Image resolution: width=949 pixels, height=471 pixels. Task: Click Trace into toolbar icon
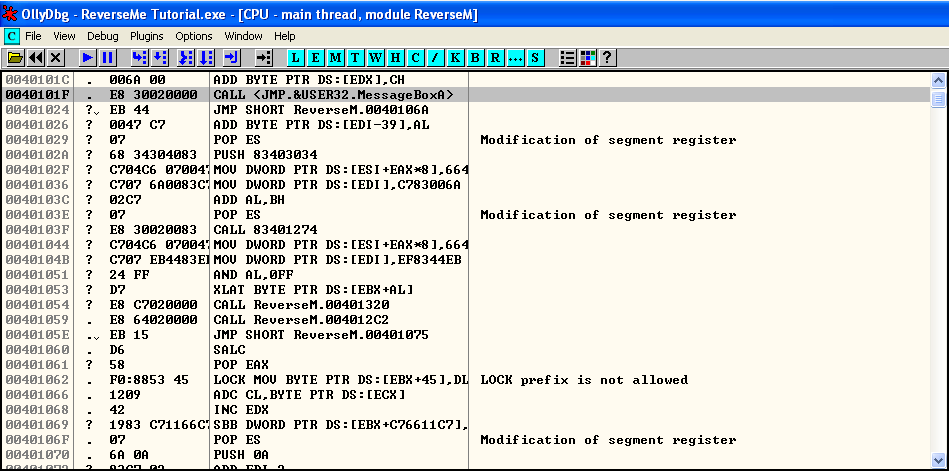pos(186,58)
